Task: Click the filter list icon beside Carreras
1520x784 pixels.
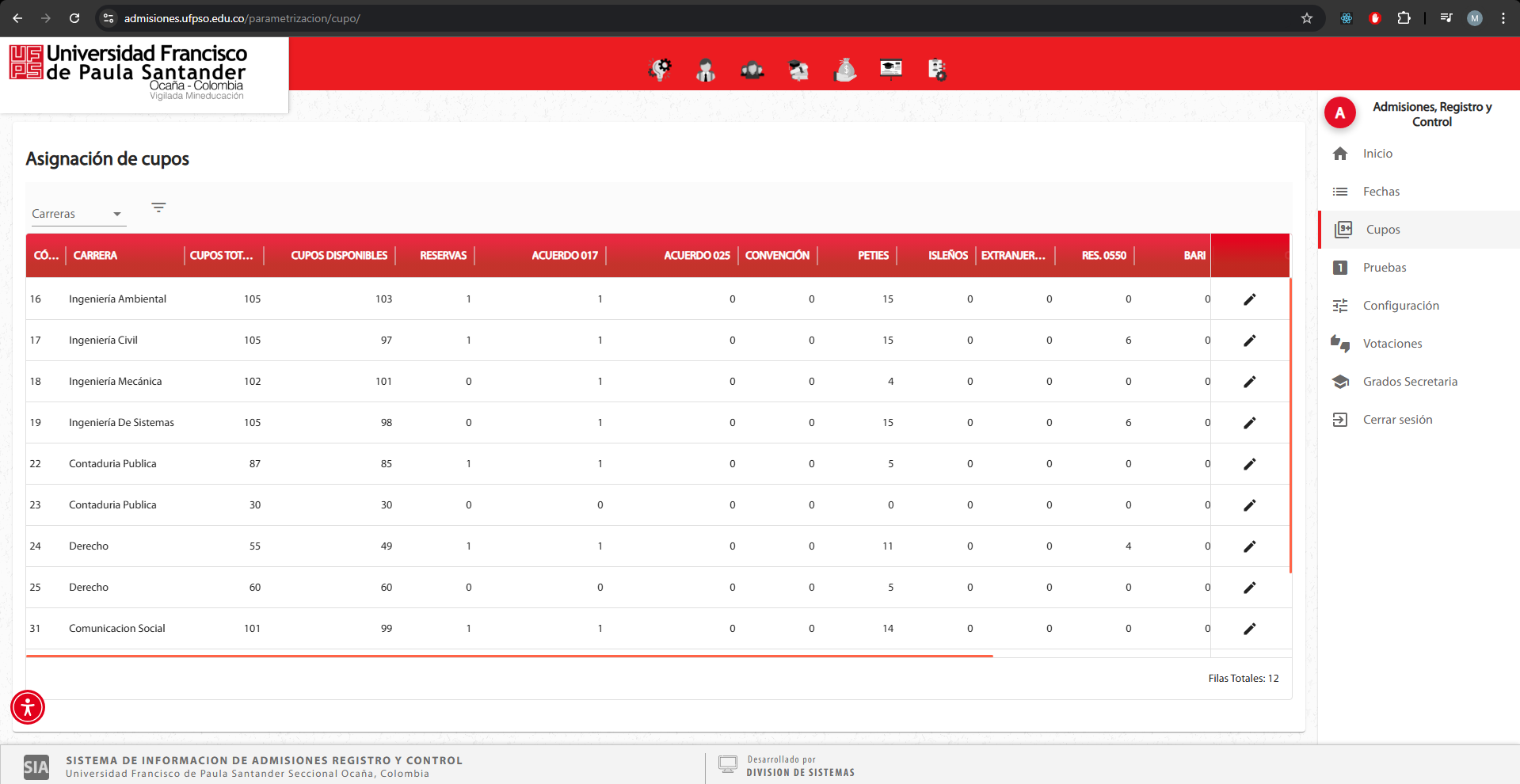Action: (158, 207)
